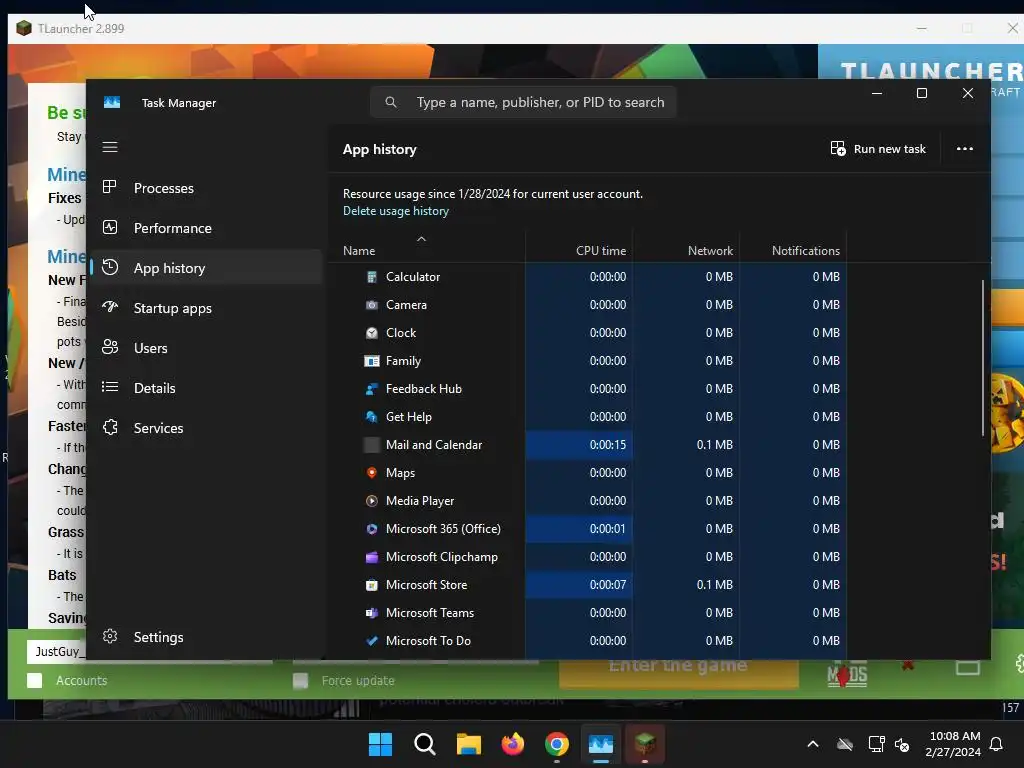Open the Details page
This screenshot has width=1024, height=768.
[x=206, y=388]
